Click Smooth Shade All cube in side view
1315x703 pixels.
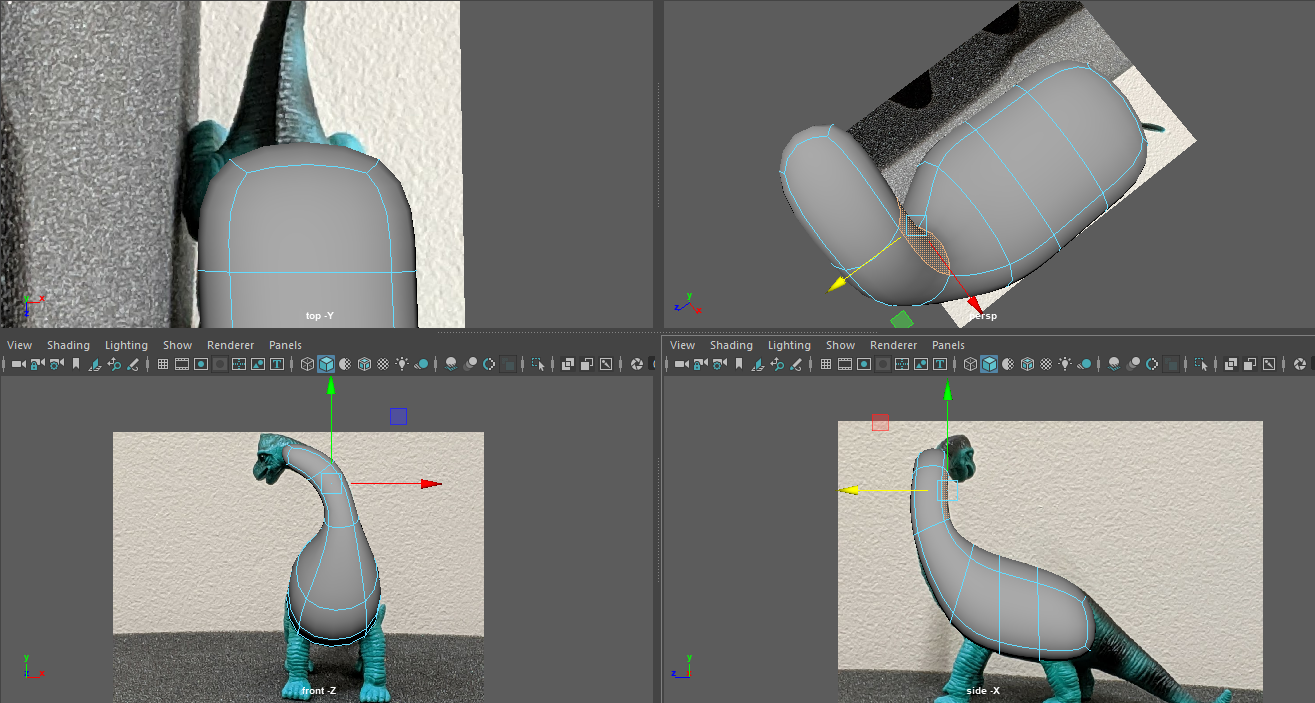tap(989, 364)
